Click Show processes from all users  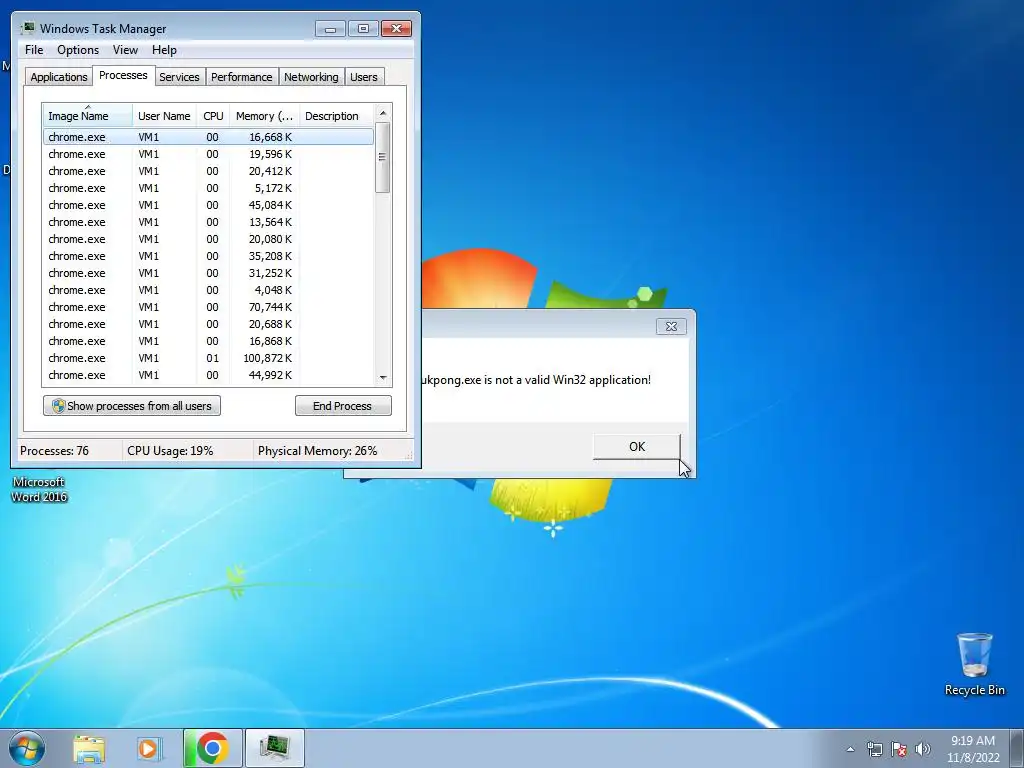tap(132, 406)
